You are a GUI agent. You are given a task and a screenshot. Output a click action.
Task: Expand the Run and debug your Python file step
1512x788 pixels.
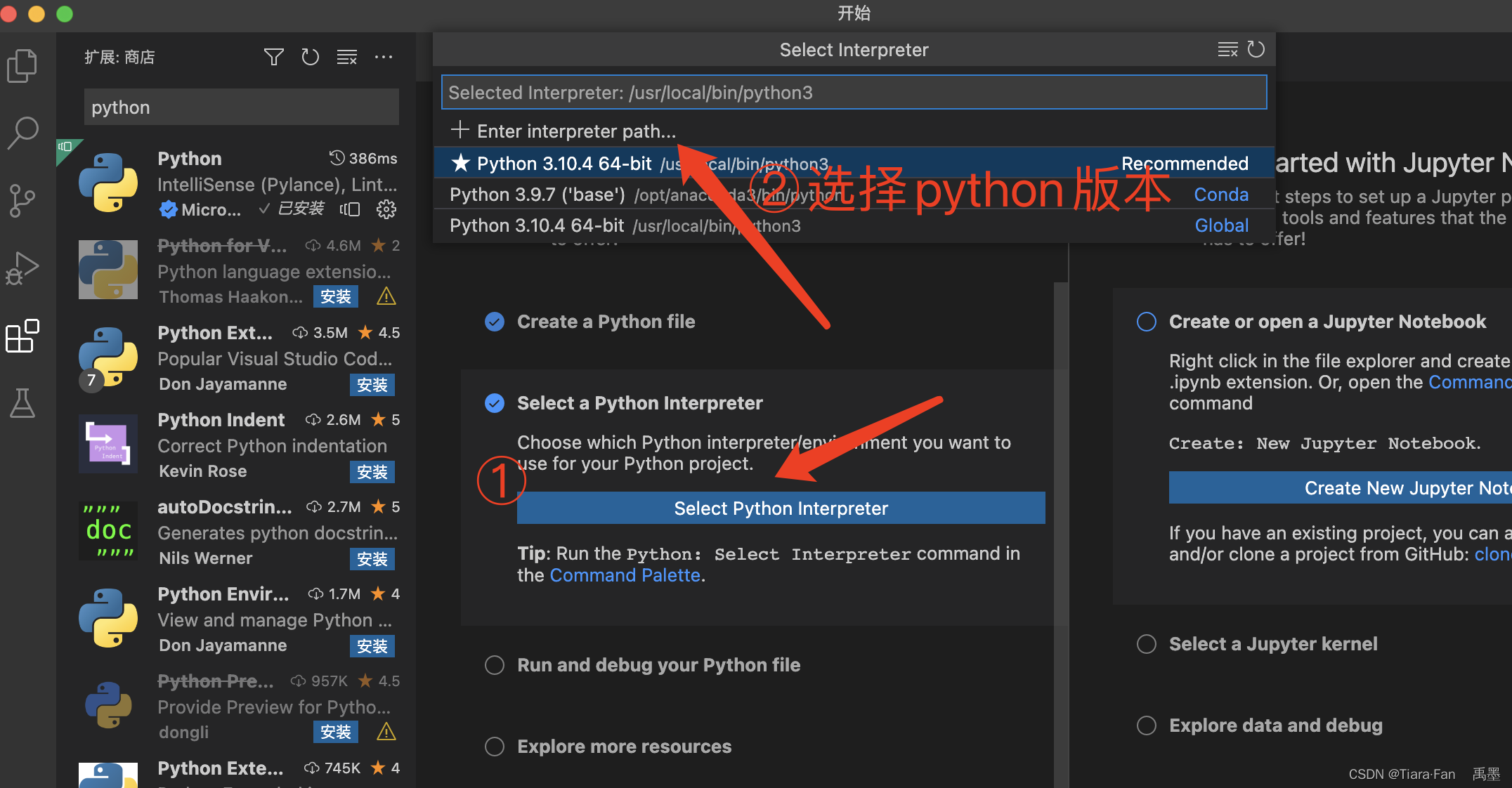(658, 665)
